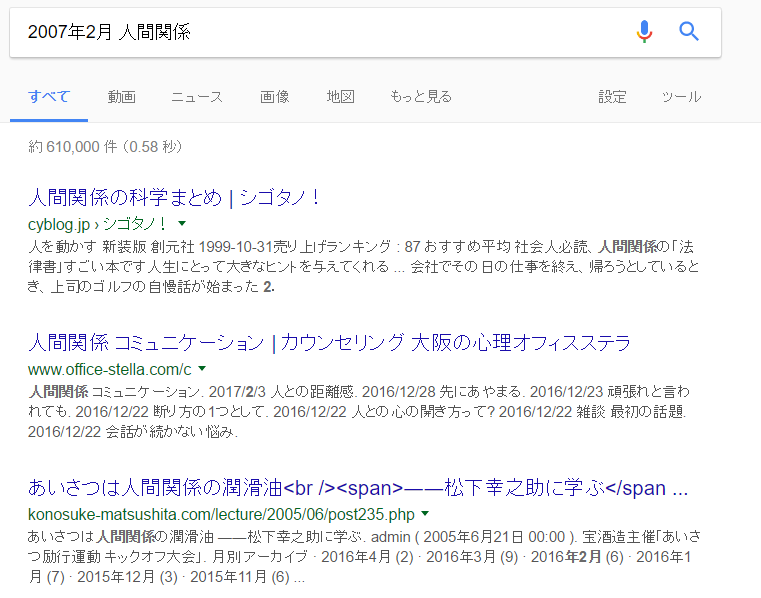Screen dimensions: 761x598
Task: Open result 人間関係 コミュニケーション カウンセリング 大阪
Action: tap(329, 343)
